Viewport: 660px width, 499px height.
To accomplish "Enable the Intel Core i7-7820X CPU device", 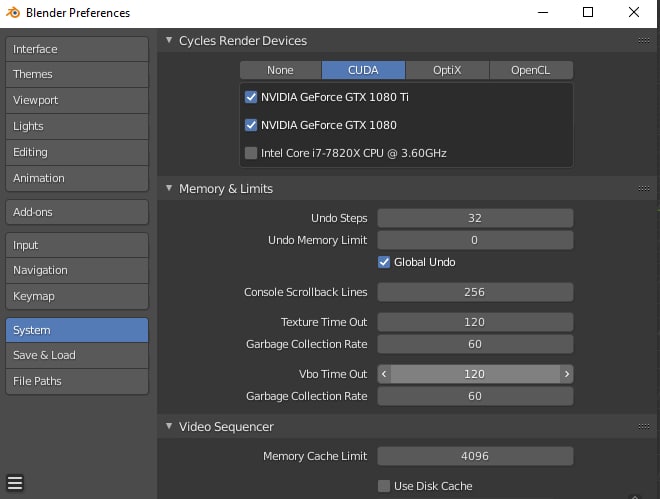I will 251,153.
